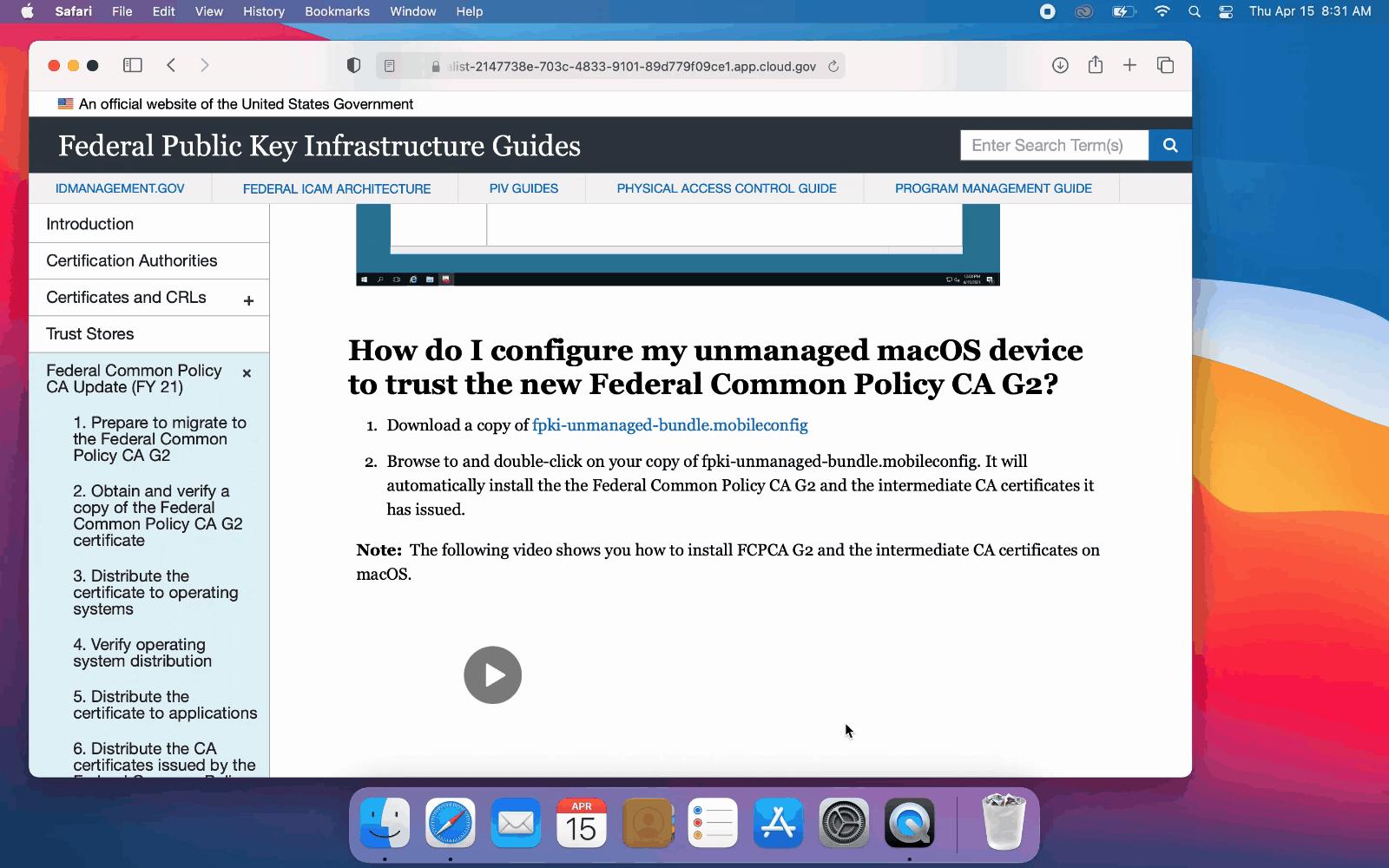This screenshot has height=868, width=1389.
Task: Click the Enter Search Term(s) field
Action: 1054,146
